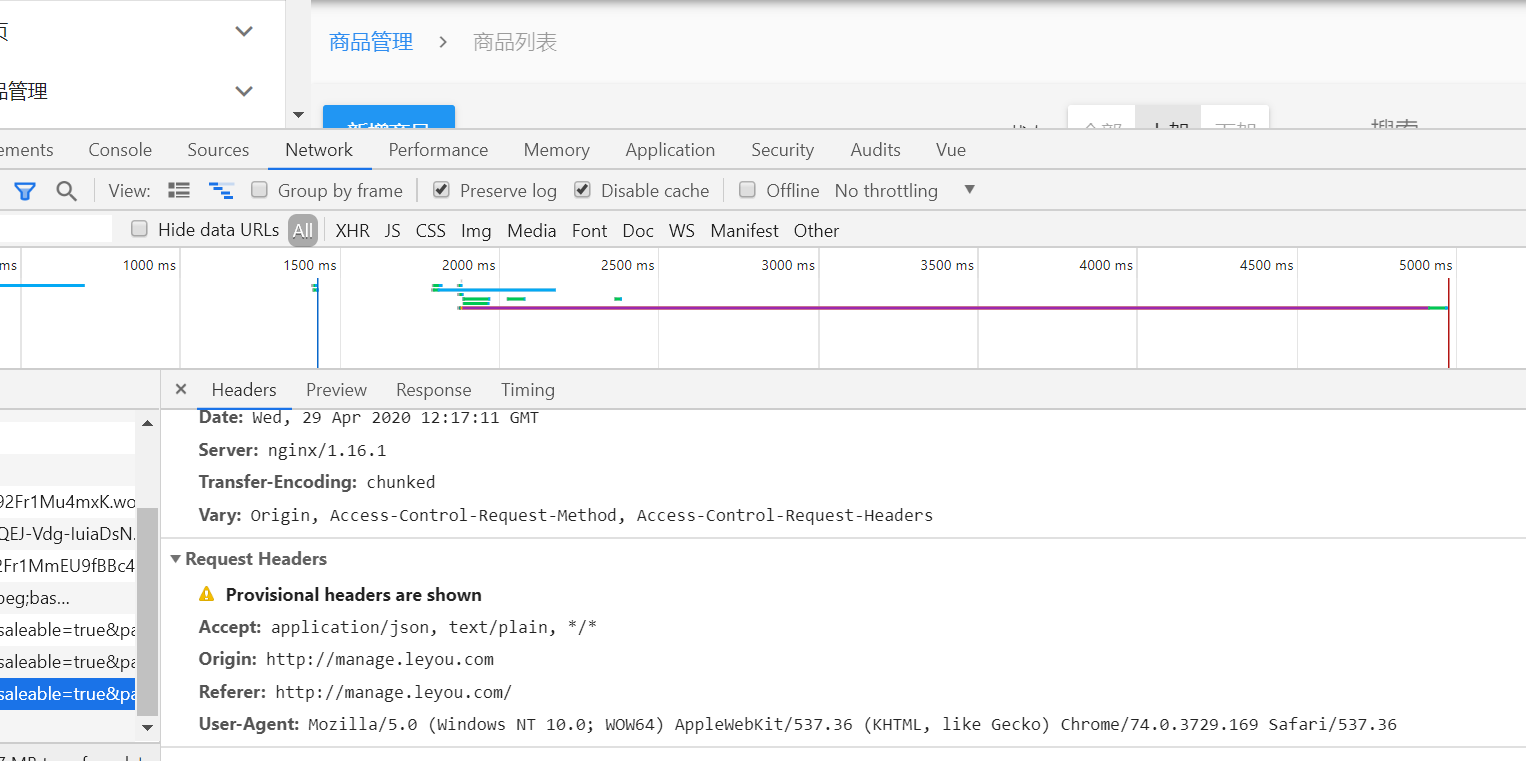Viewport: 1526px width, 761px height.
Task: Click the network filter text field
Action: coord(56,229)
